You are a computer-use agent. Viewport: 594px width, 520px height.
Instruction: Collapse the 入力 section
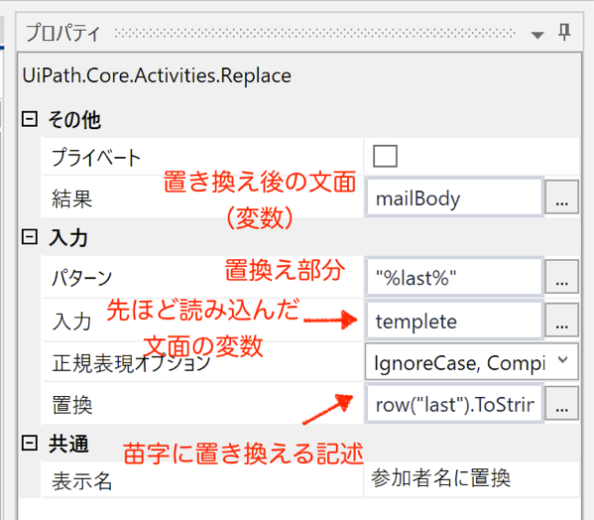tap(30, 237)
